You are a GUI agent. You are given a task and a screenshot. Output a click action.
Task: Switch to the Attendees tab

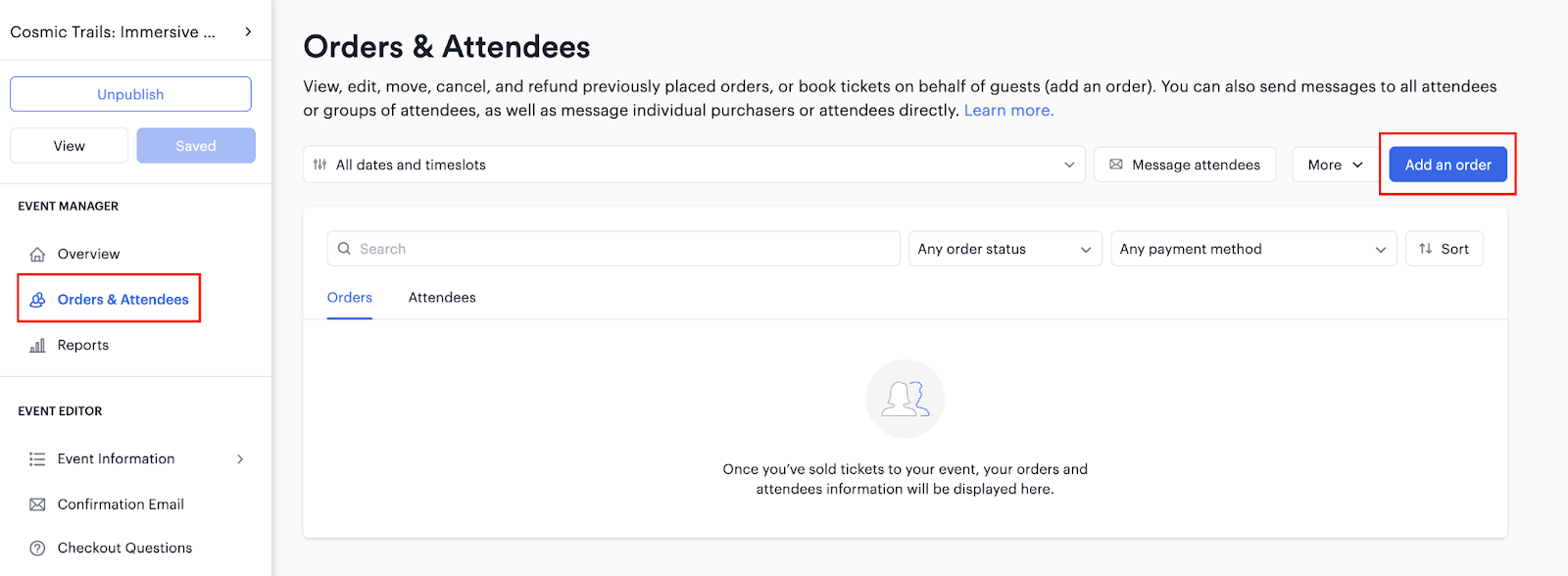click(x=442, y=298)
